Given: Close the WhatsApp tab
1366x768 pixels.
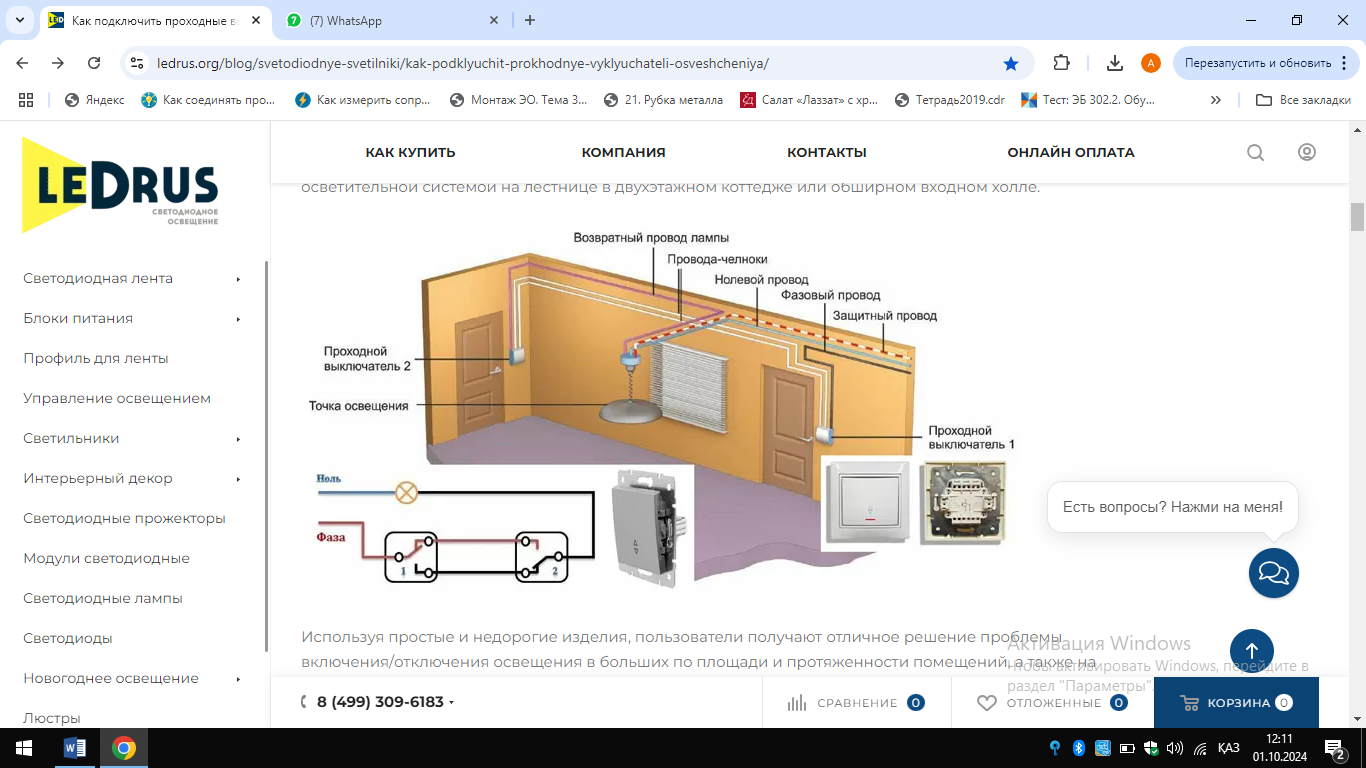Looking at the screenshot, I should (494, 20).
